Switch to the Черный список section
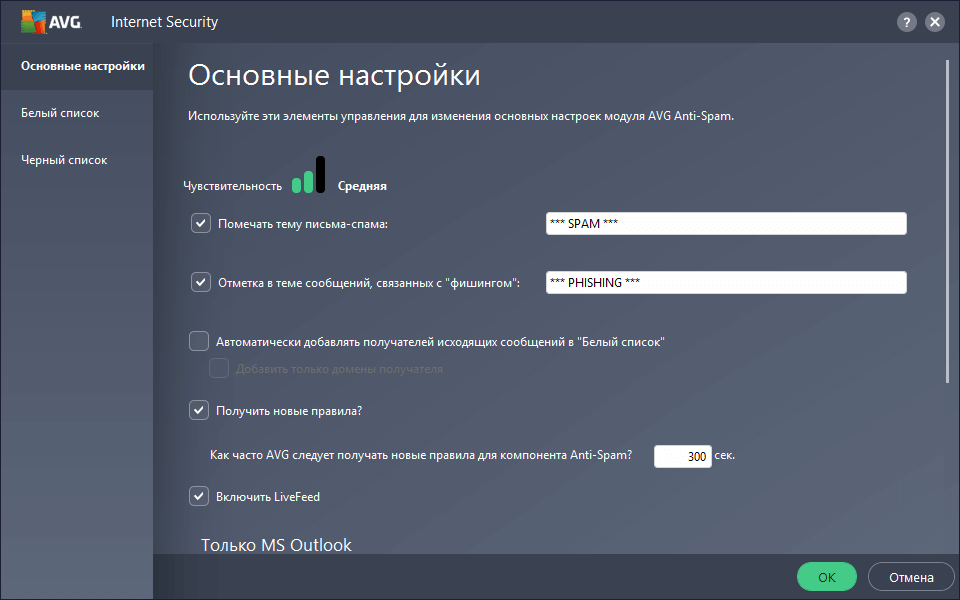This screenshot has width=960, height=600. [x=63, y=159]
